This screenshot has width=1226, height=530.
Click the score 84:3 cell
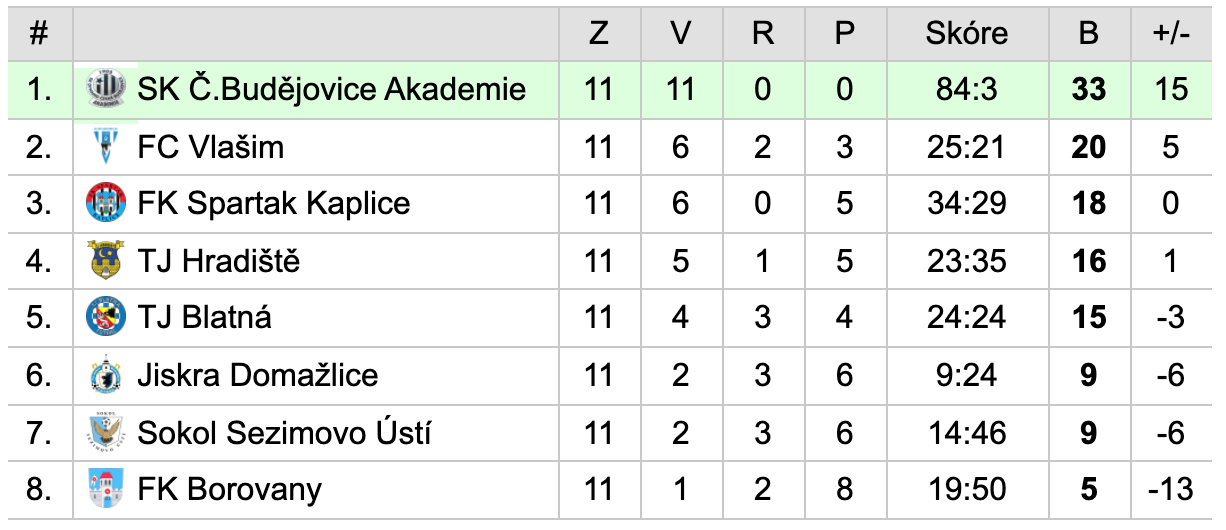966,90
